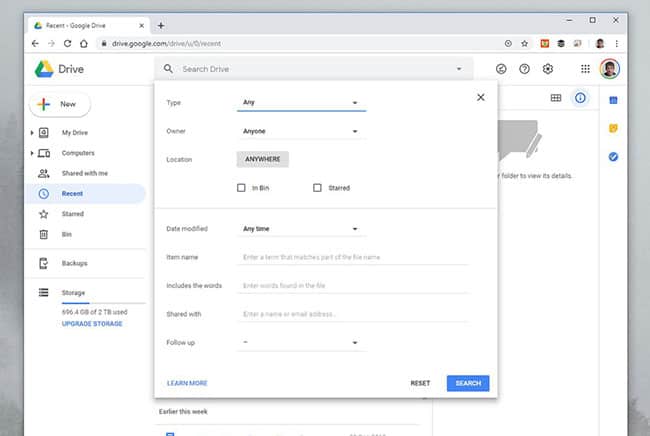Click the Learn More link
Screen dimensions: 650x436
point(187,383)
